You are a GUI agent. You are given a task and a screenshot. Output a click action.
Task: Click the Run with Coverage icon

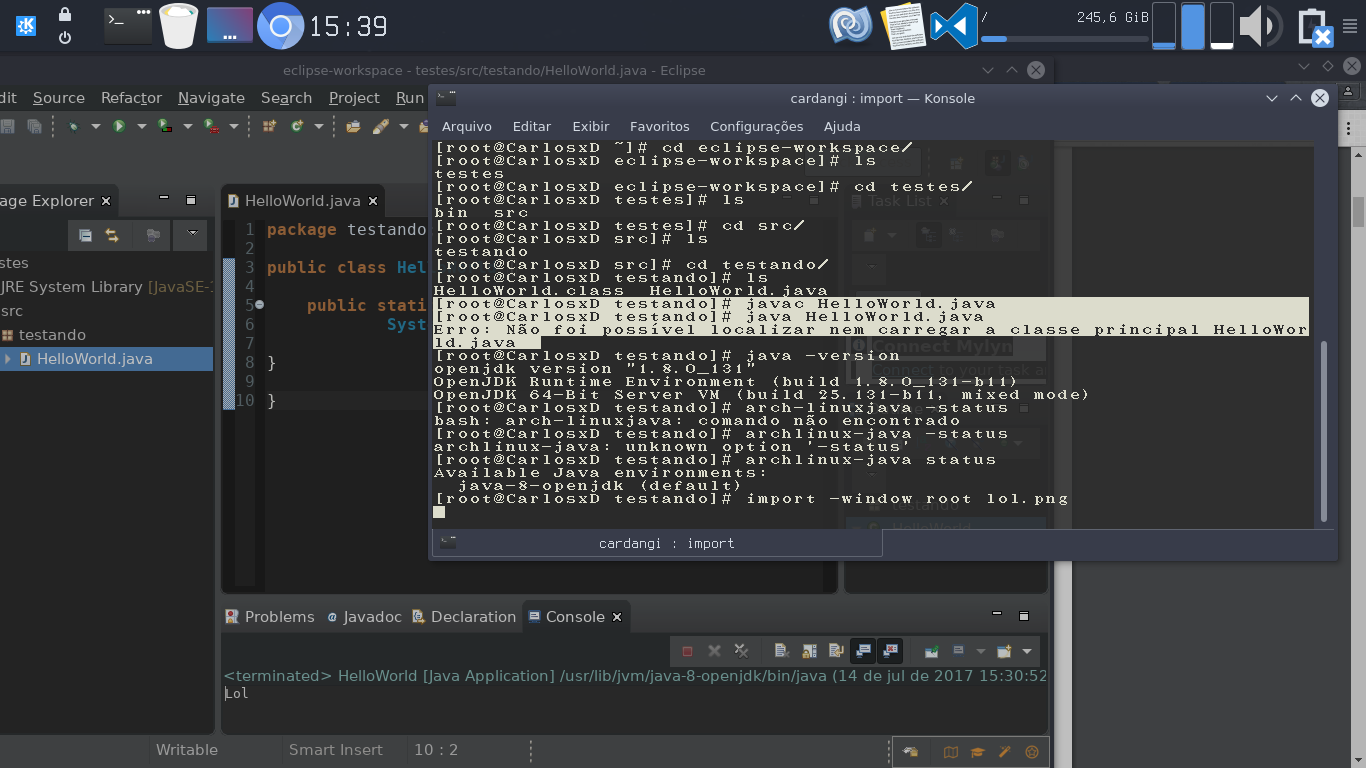click(x=165, y=126)
